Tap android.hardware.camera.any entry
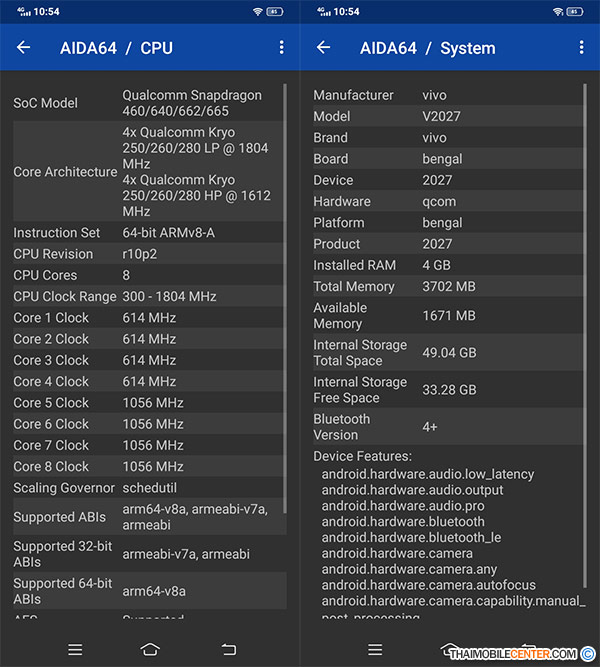The width and height of the screenshot is (600, 667). (409, 569)
